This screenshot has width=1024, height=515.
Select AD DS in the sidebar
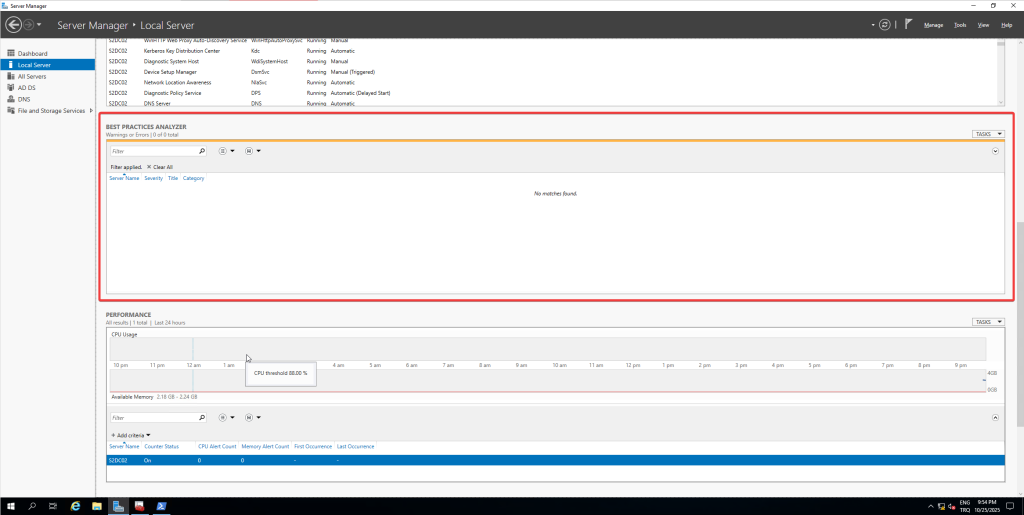click(10, 87)
